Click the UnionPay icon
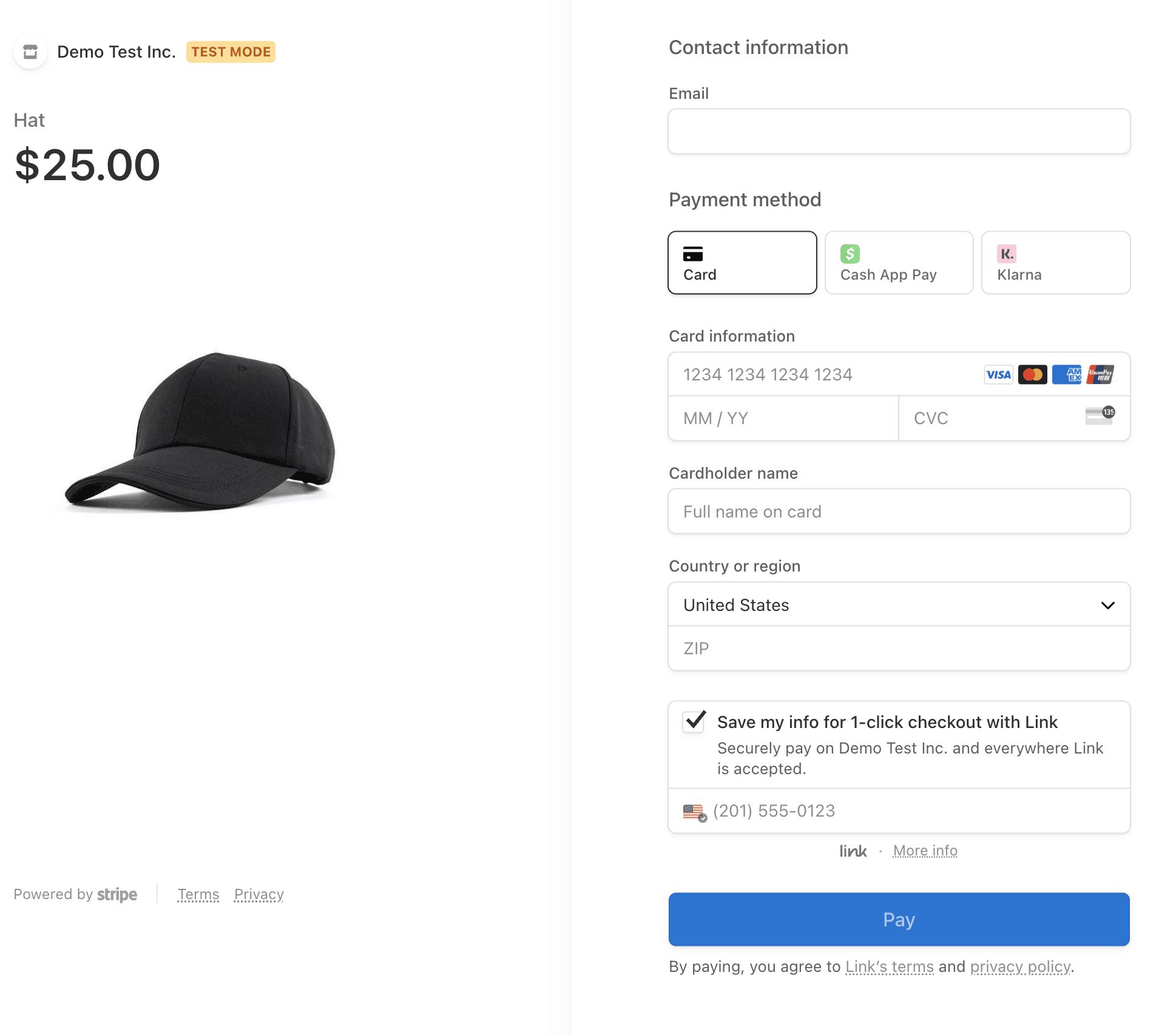Screen dimensions: 1176x1035 click(x=1101, y=374)
